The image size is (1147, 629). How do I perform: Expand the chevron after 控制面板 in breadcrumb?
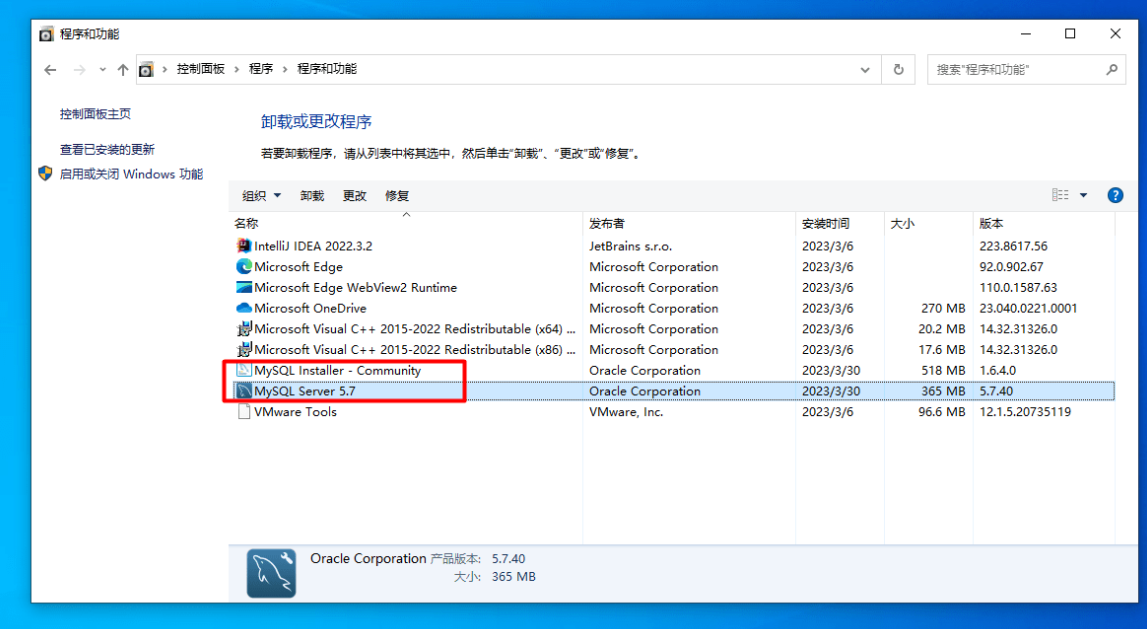coord(236,69)
